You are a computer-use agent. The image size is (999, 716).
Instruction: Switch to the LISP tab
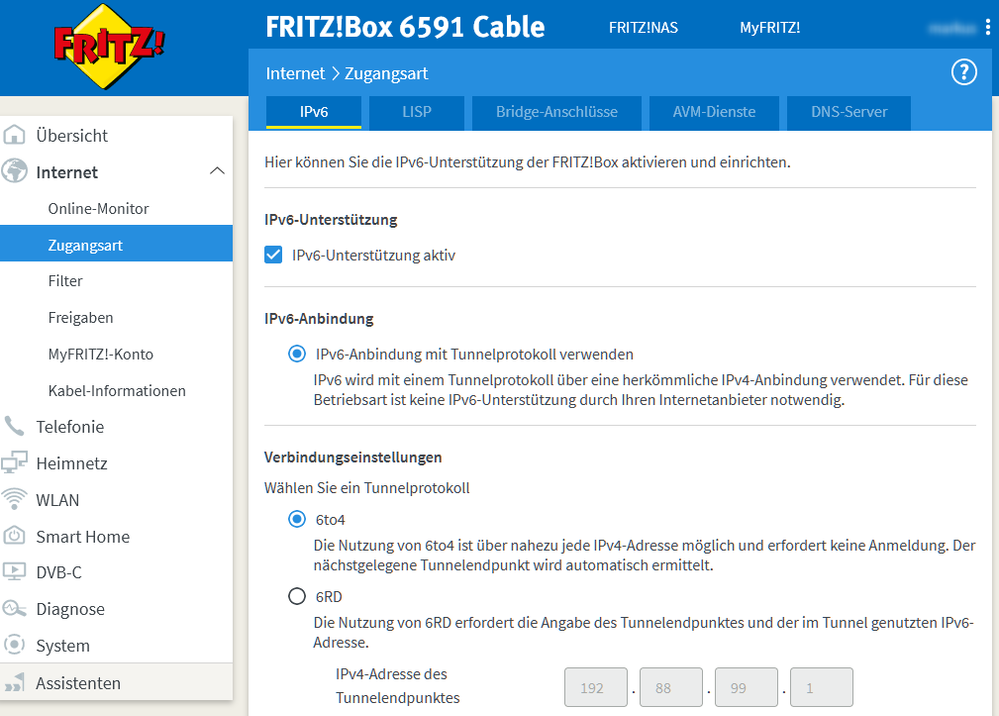click(417, 112)
